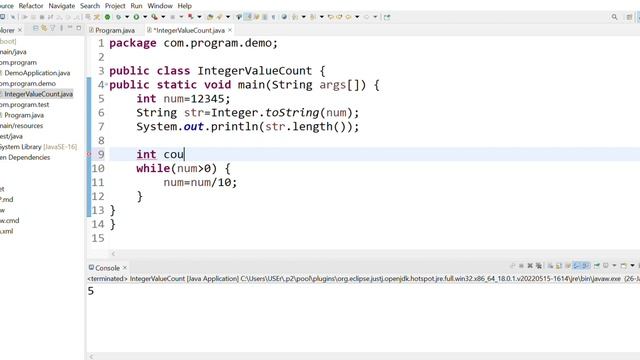Click the Open Perspective icon

(629, 17)
